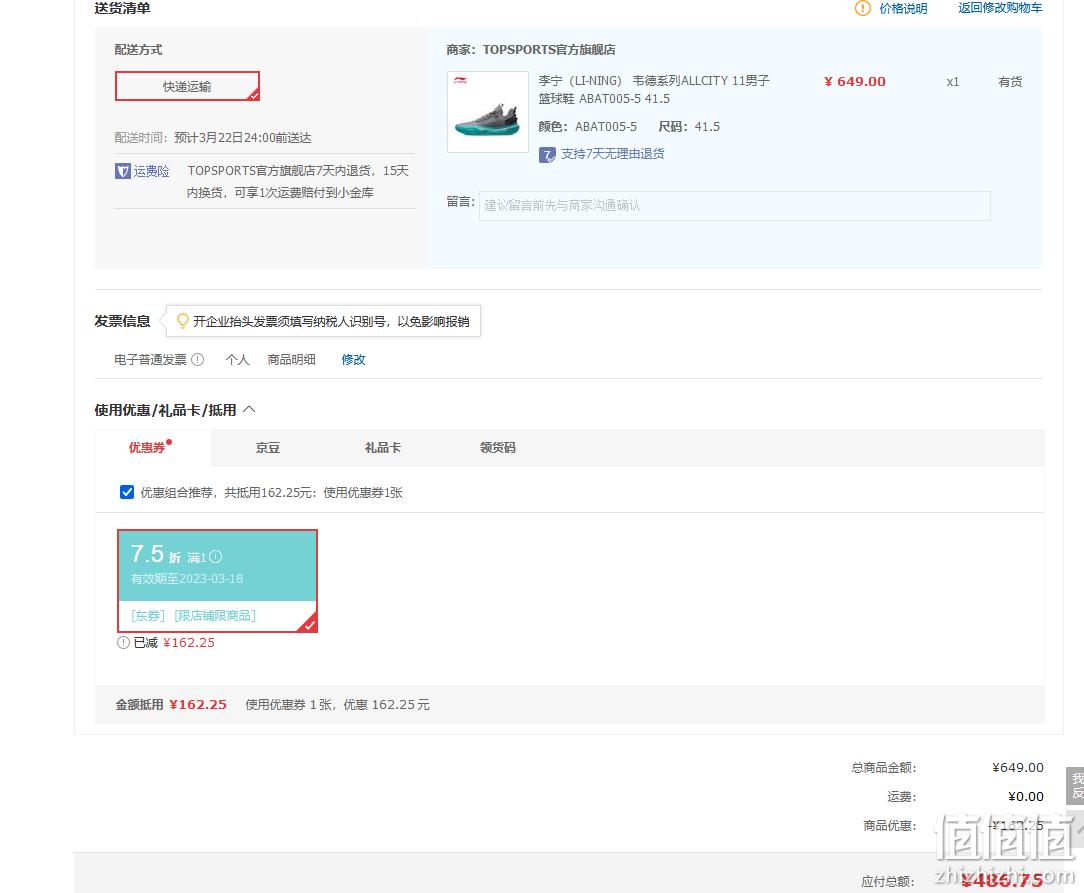Image resolution: width=1084 pixels, height=893 pixels.
Task: Click the lightbulb tip icon in invoice notice
Action: click(183, 321)
